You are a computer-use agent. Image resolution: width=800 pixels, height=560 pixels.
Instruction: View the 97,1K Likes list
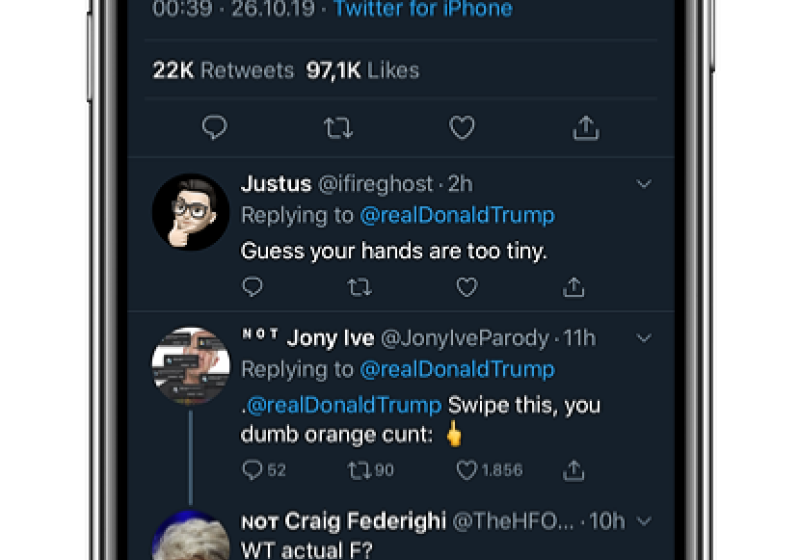tap(362, 71)
